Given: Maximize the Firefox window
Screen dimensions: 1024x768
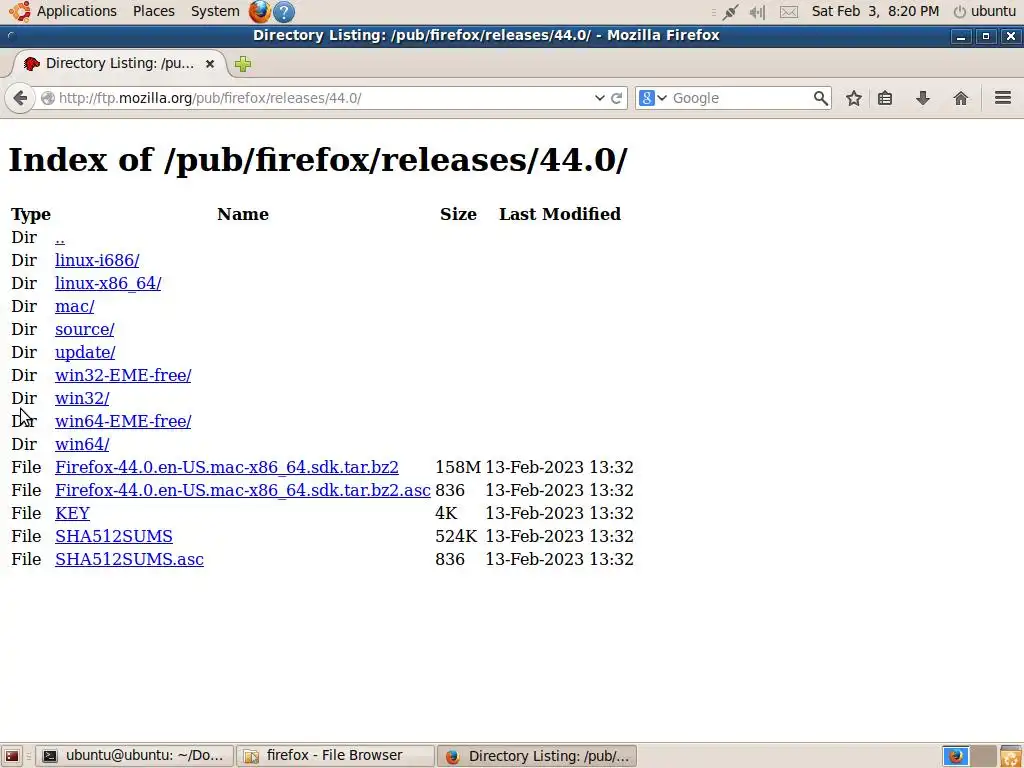Looking at the screenshot, I should click(x=986, y=37).
